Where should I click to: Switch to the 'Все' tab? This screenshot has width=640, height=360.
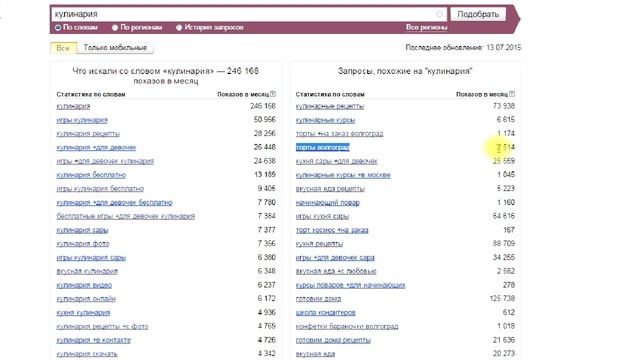point(63,48)
